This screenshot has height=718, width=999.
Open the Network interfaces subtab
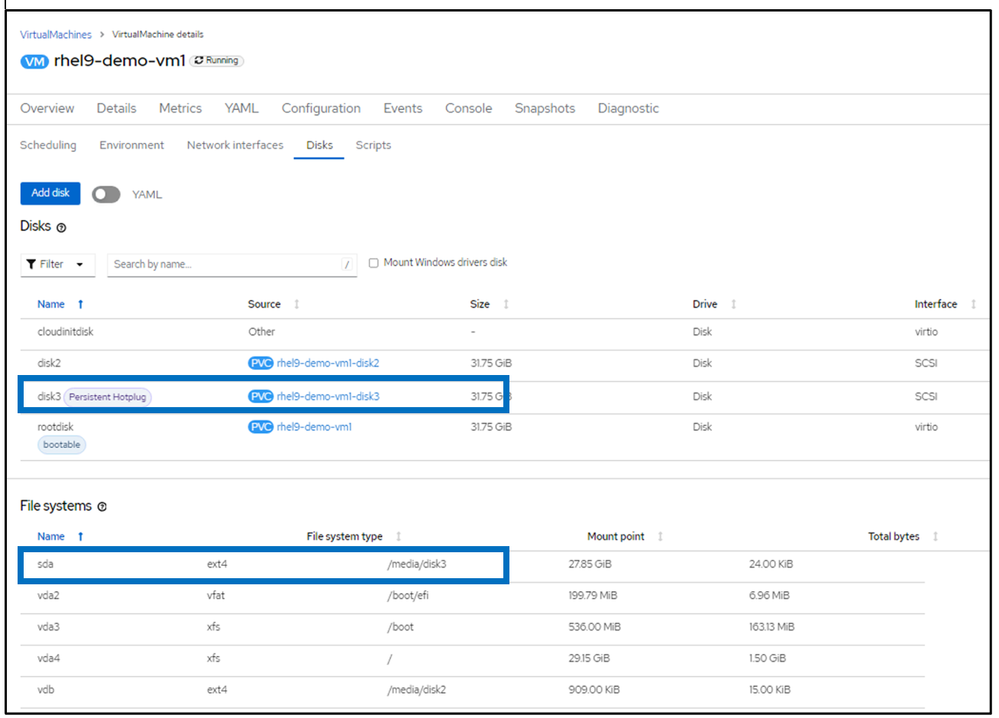pos(235,145)
